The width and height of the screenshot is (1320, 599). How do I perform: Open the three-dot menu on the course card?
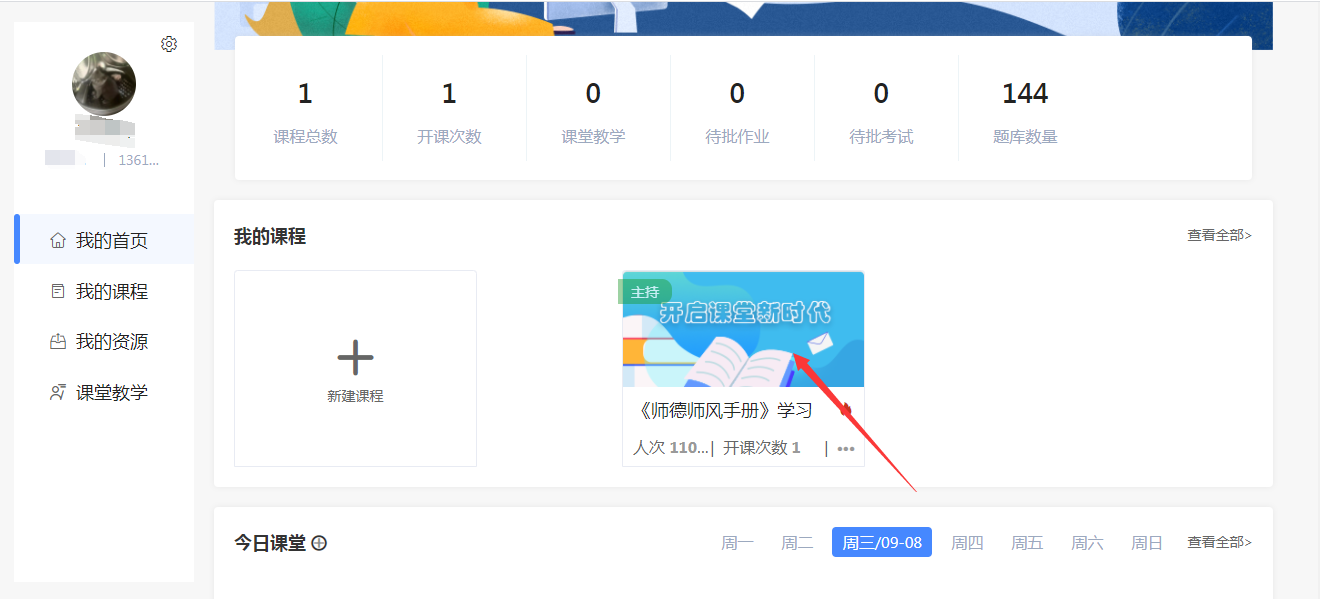click(x=846, y=449)
